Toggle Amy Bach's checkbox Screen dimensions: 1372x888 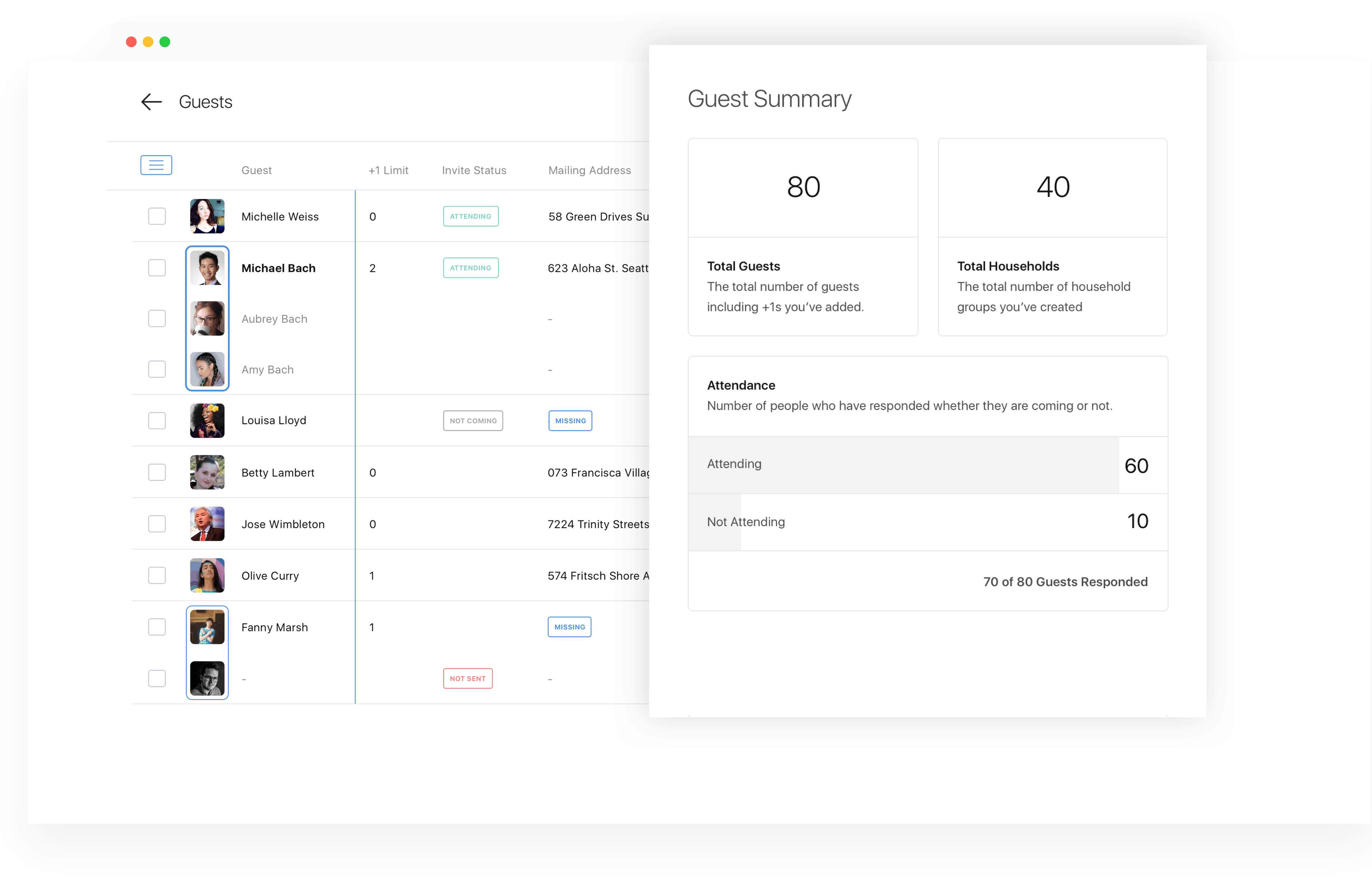tap(157, 369)
